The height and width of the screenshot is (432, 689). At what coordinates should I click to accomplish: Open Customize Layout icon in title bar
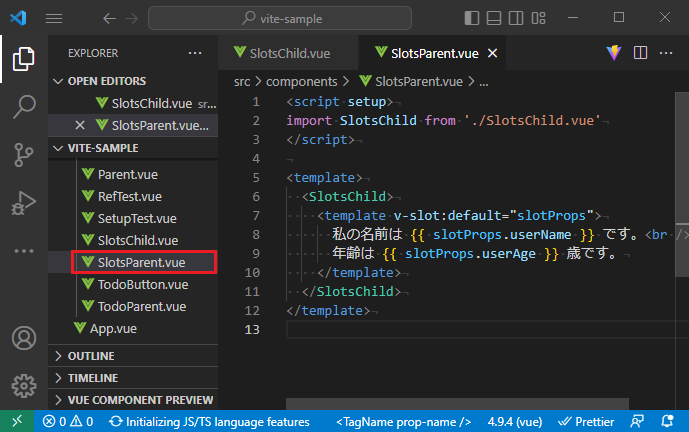pos(538,18)
